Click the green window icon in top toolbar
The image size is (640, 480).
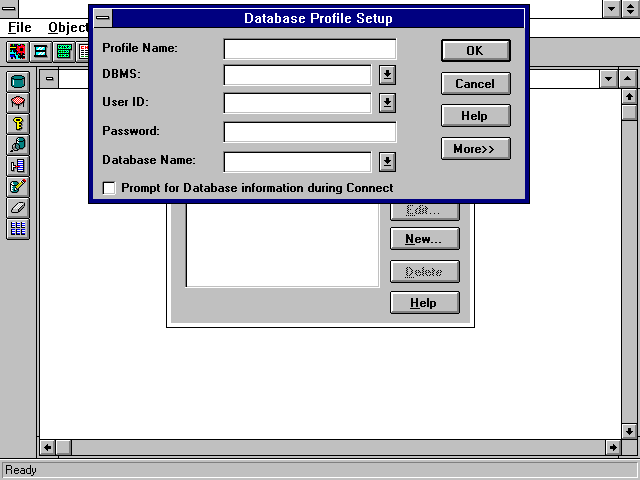64,50
